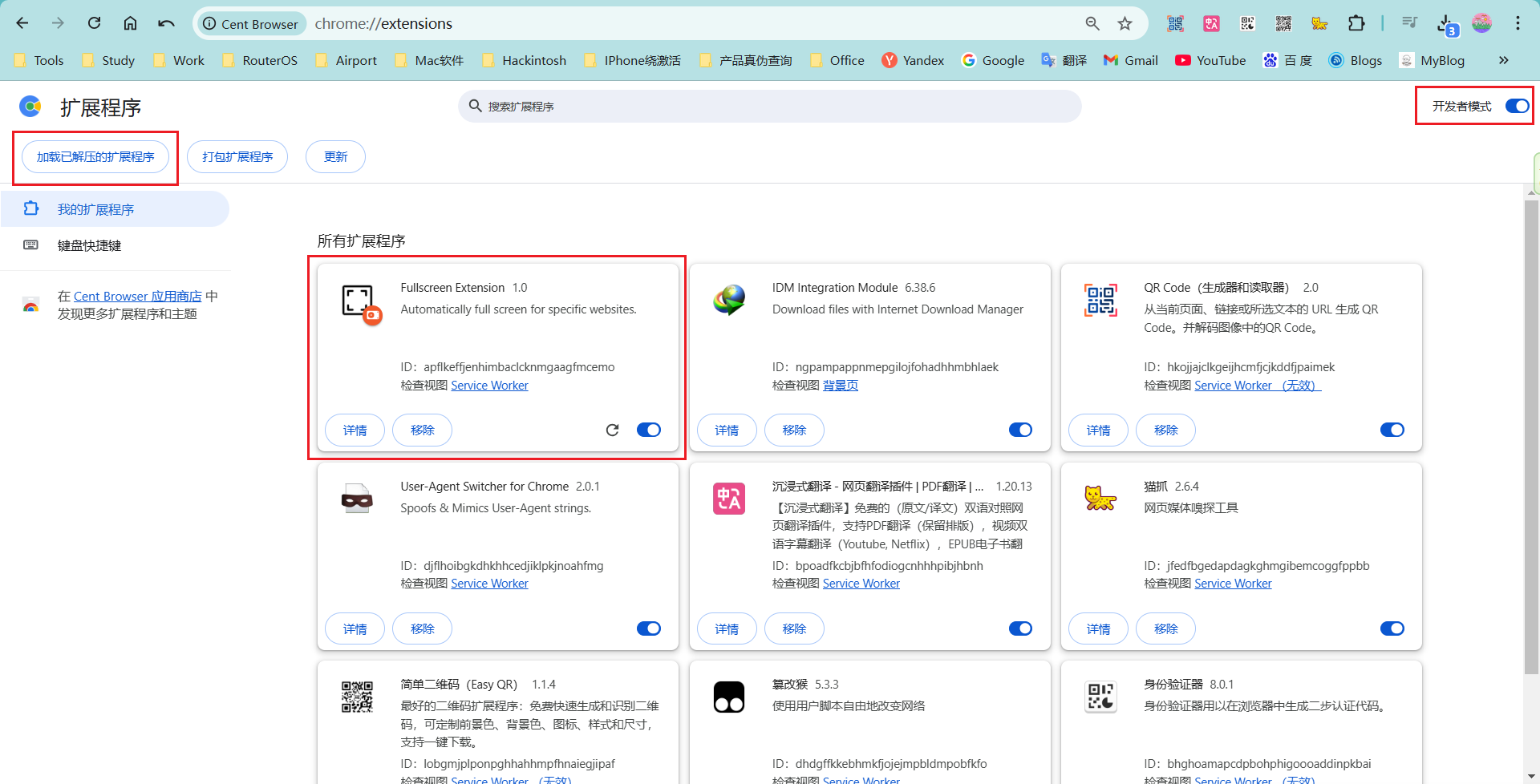Click the 篡改猴 Tampermonkey card icon
Image resolution: width=1540 pixels, height=784 pixels.
point(729,697)
